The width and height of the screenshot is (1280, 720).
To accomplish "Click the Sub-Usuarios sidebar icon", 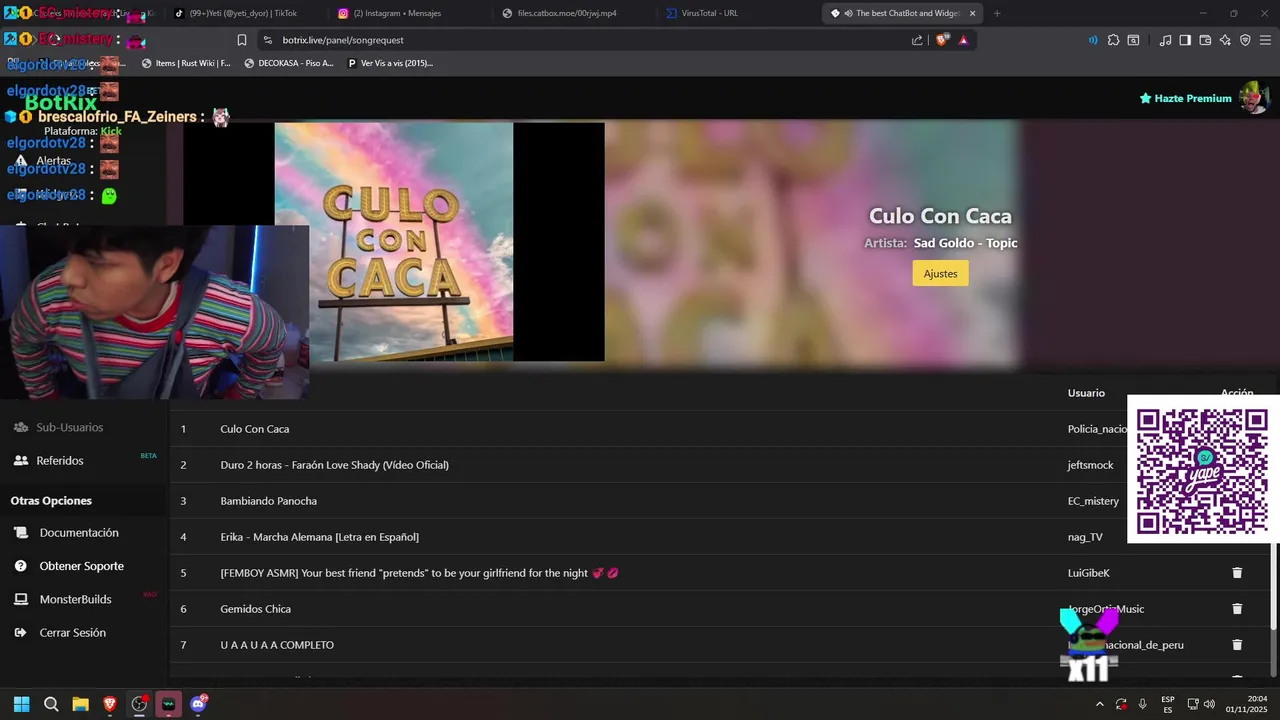I will pyautogui.click(x=20, y=427).
